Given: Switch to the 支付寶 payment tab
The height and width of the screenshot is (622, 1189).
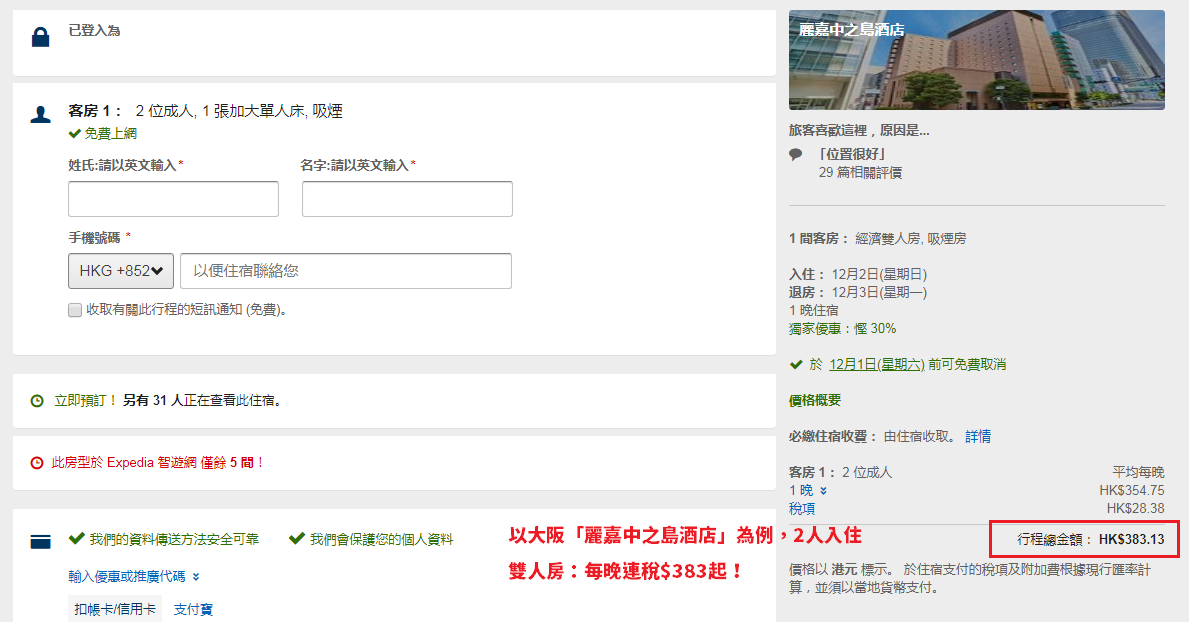Looking at the screenshot, I should [196, 607].
